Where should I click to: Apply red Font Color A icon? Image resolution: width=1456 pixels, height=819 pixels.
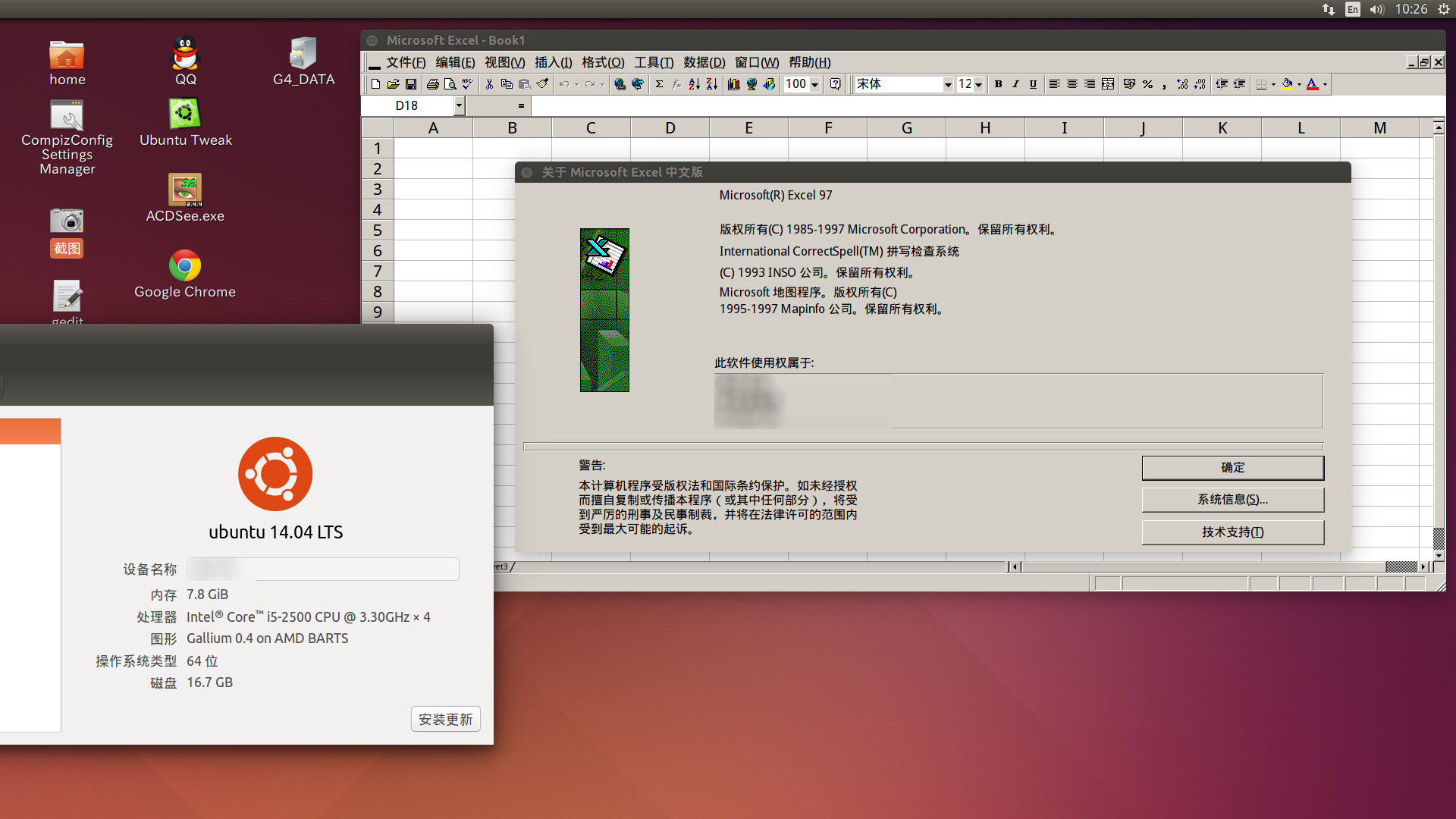[x=1312, y=84]
